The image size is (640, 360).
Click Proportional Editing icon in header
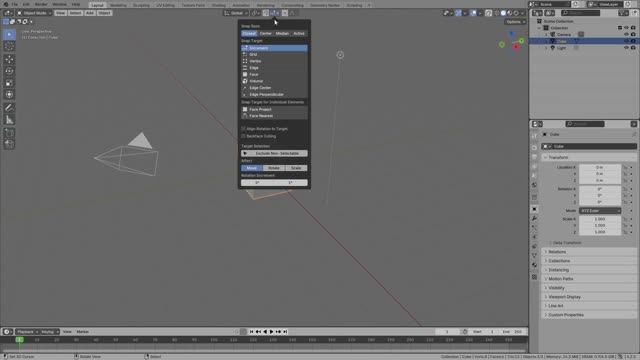pos(285,13)
